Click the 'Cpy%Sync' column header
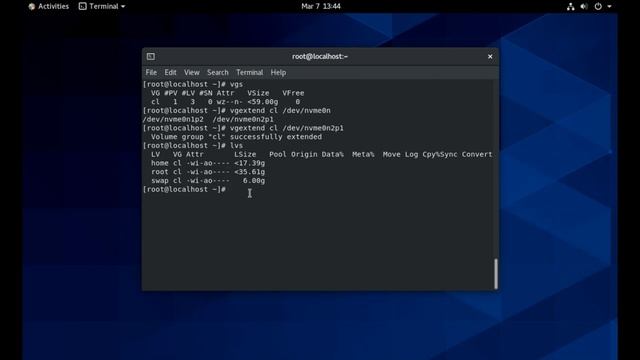 [x=440, y=154]
